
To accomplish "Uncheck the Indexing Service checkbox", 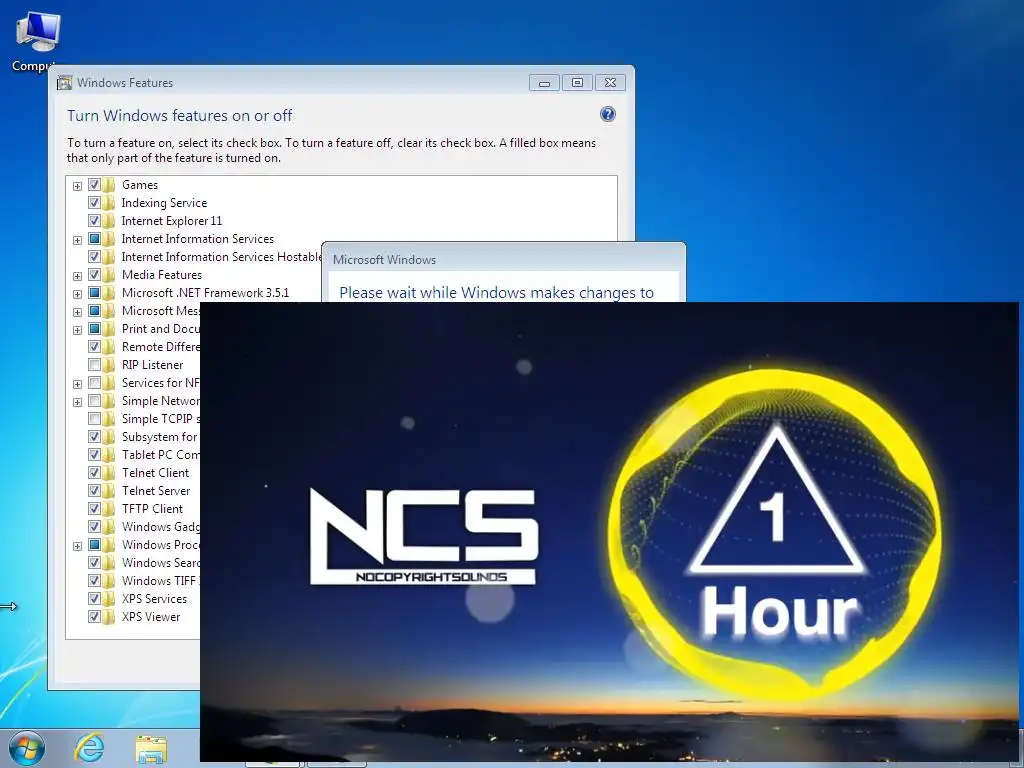I will pos(94,202).
